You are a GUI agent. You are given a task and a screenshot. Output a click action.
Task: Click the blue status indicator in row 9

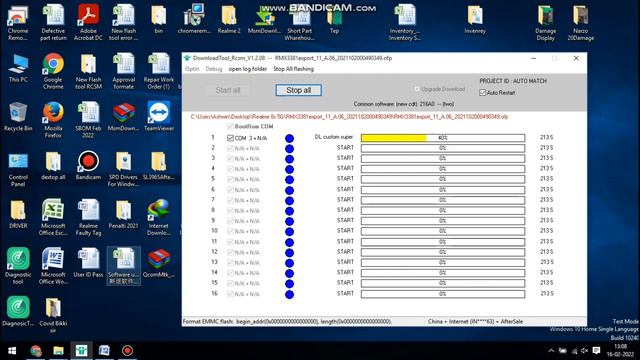coord(289,222)
